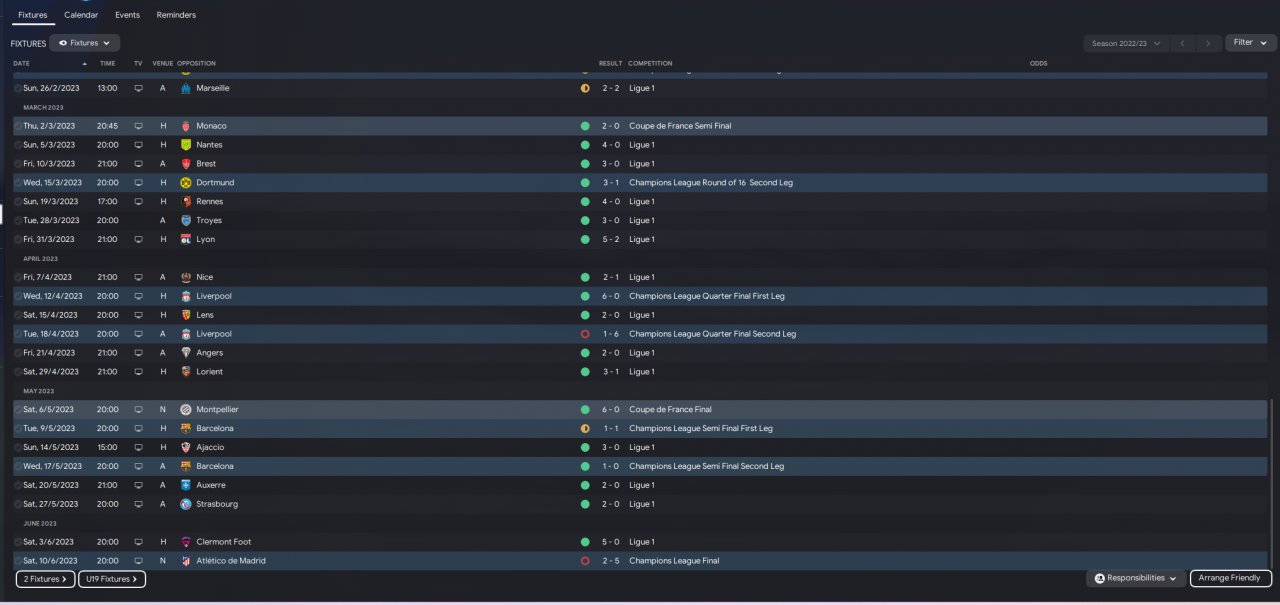This screenshot has width=1280, height=605.
Task: Click the draw indicator on Barcelona first leg
Action: [x=585, y=428]
